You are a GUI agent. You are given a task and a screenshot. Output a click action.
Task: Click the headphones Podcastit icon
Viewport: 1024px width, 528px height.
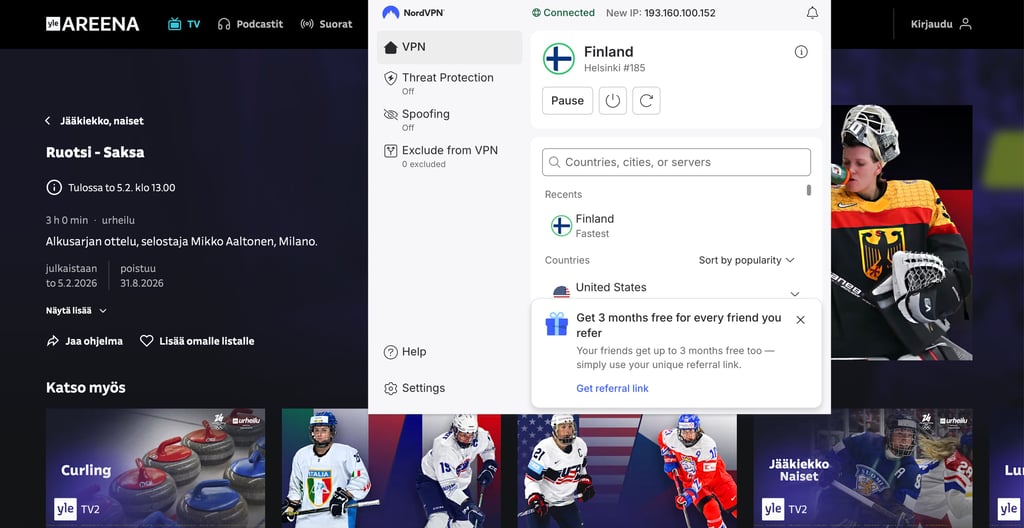[224, 24]
